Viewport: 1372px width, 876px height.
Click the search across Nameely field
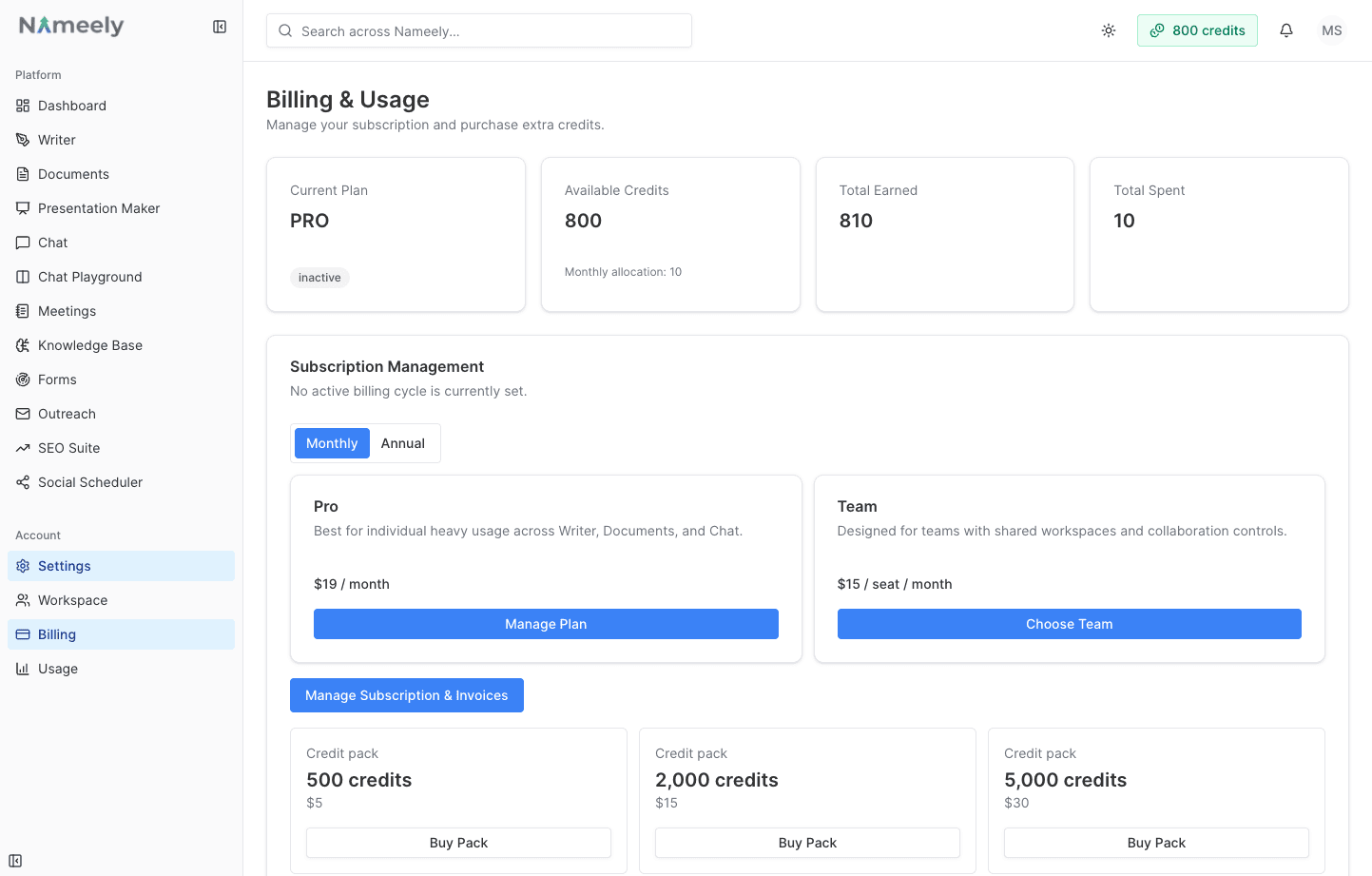click(x=478, y=30)
